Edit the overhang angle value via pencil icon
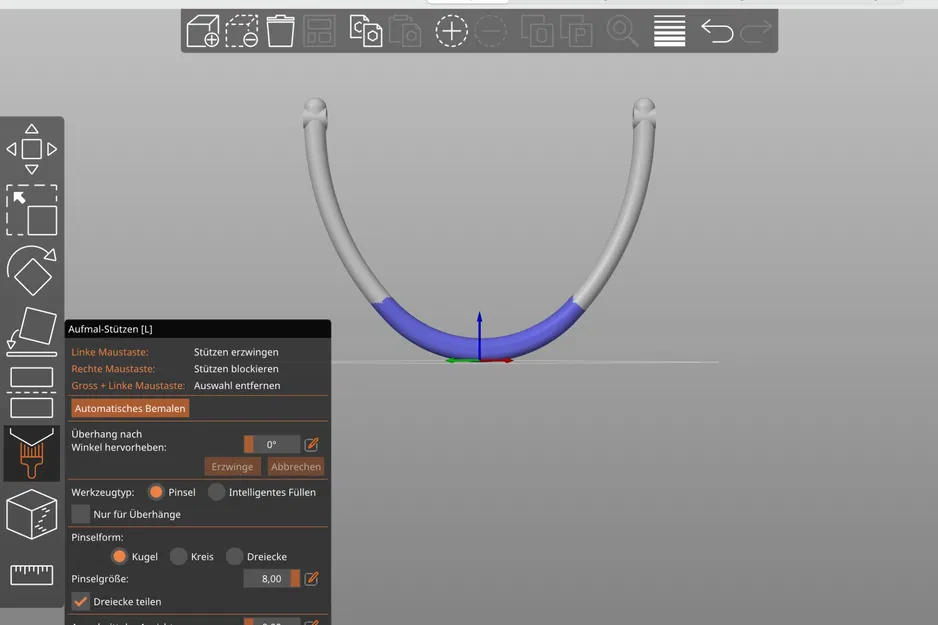The width and height of the screenshot is (938, 625). click(311, 444)
